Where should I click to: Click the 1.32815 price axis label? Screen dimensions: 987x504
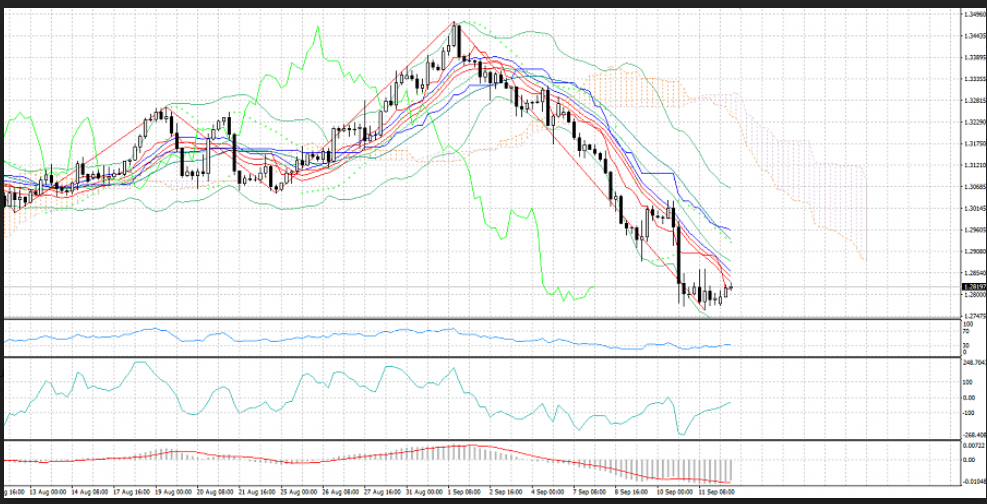[973, 101]
